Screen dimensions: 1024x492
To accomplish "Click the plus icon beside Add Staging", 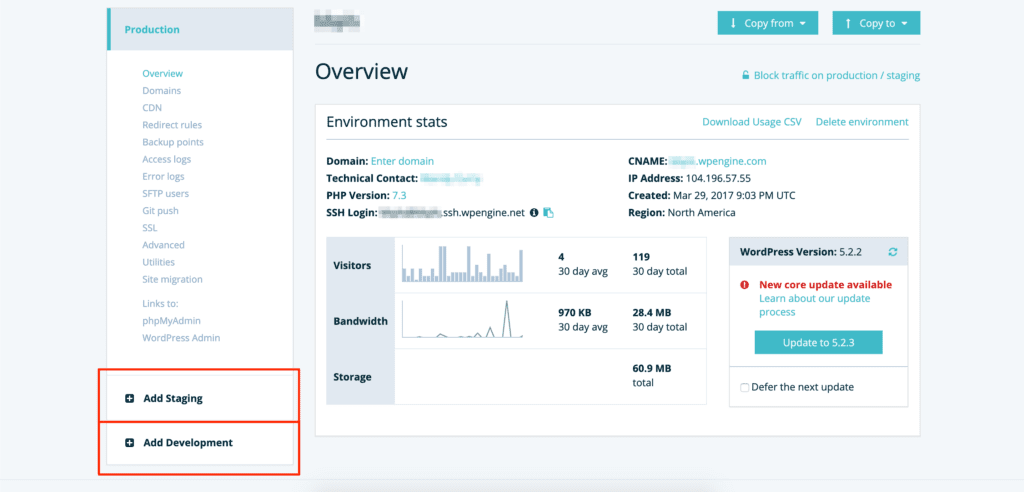I will pyautogui.click(x=129, y=398).
